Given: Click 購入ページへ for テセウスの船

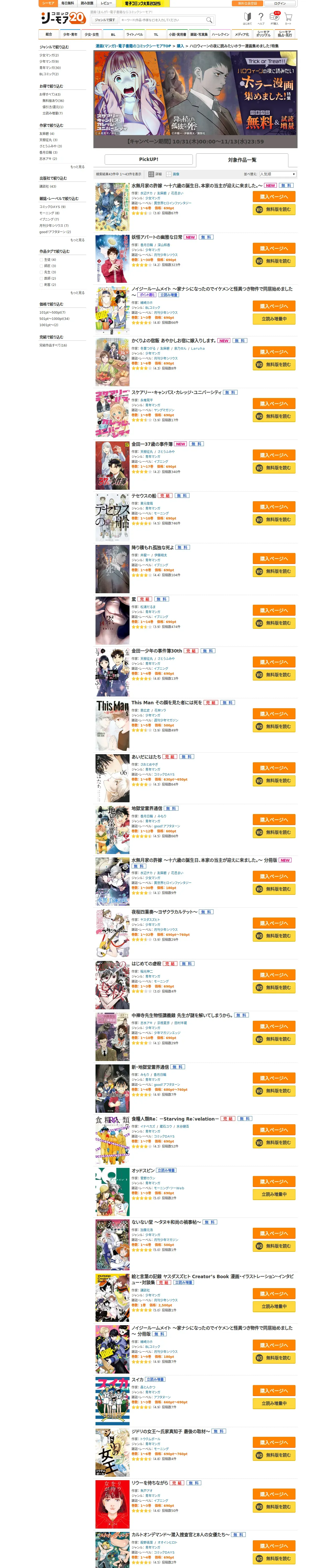Looking at the screenshot, I should 274,507.
